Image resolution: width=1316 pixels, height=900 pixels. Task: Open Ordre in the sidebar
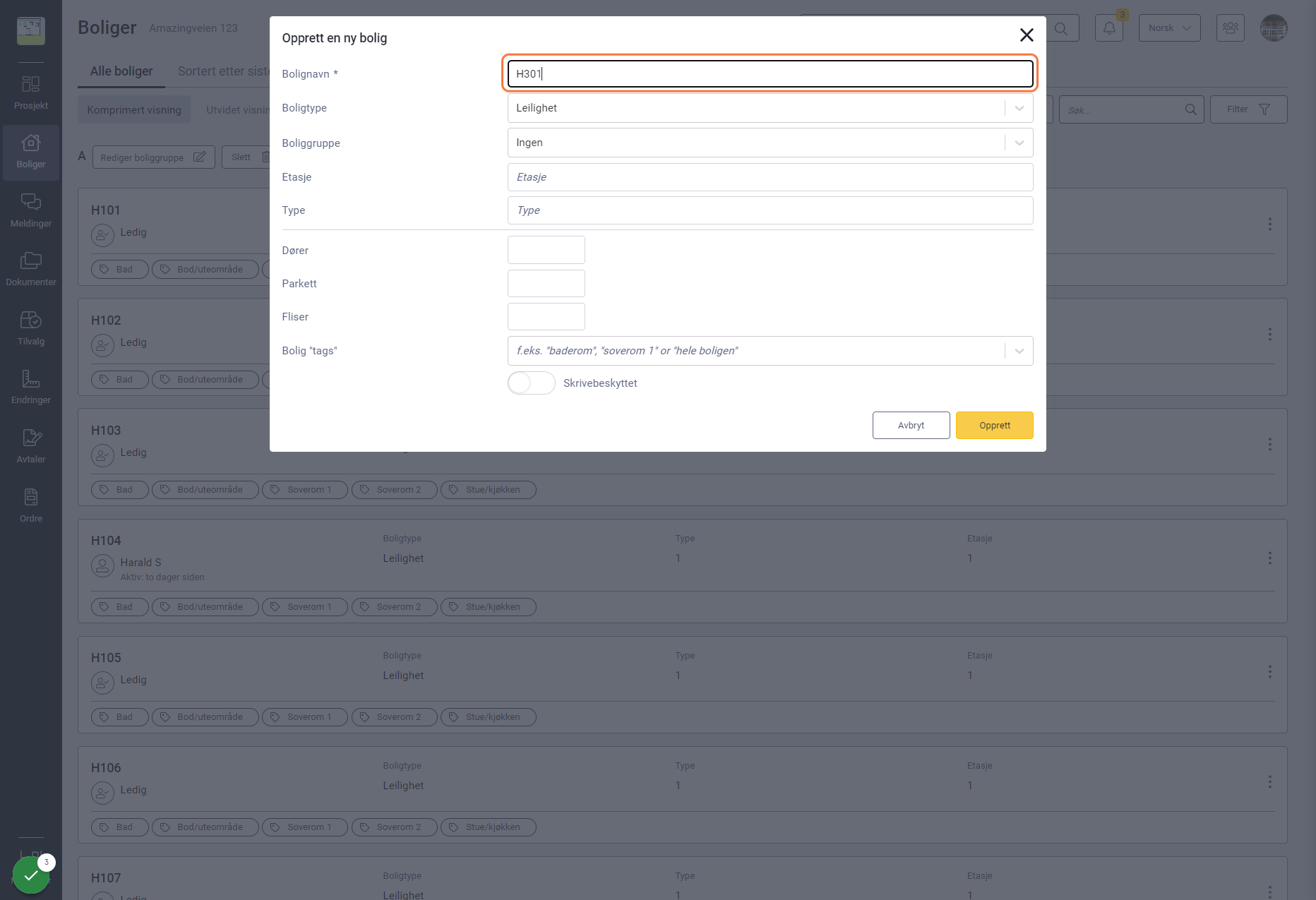tap(31, 506)
